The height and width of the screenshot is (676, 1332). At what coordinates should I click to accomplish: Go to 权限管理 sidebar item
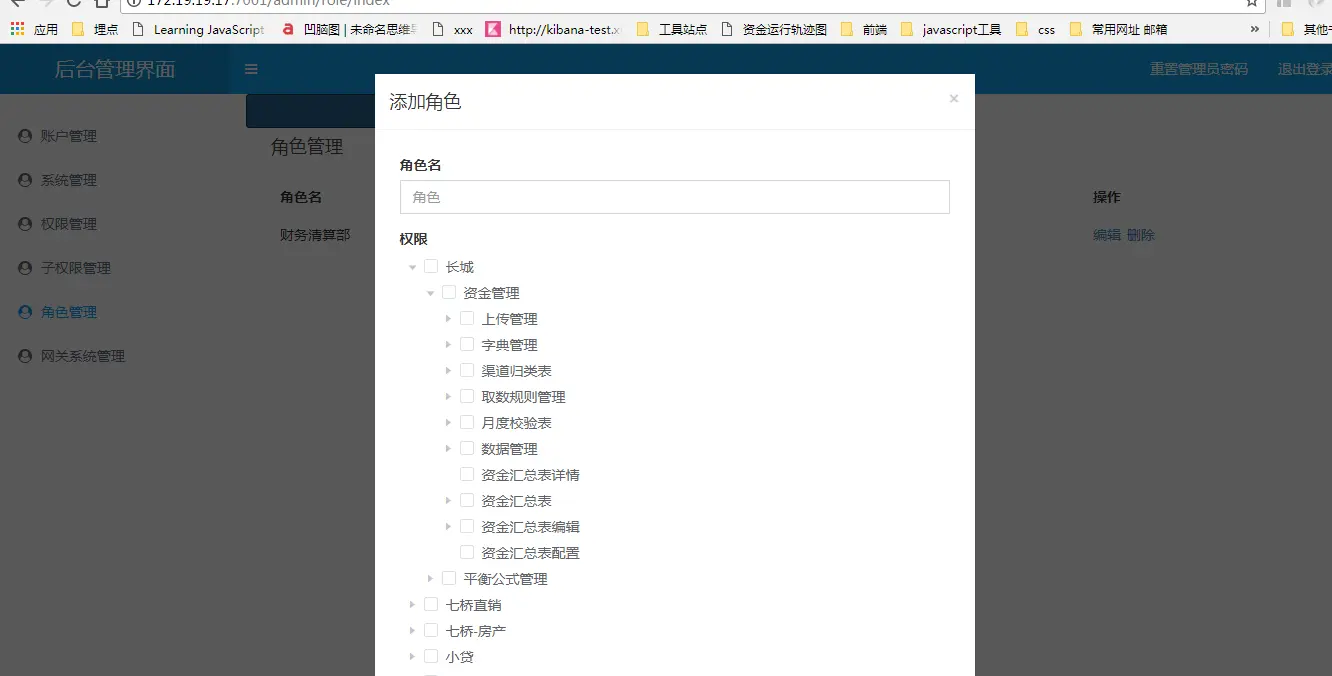pos(69,224)
